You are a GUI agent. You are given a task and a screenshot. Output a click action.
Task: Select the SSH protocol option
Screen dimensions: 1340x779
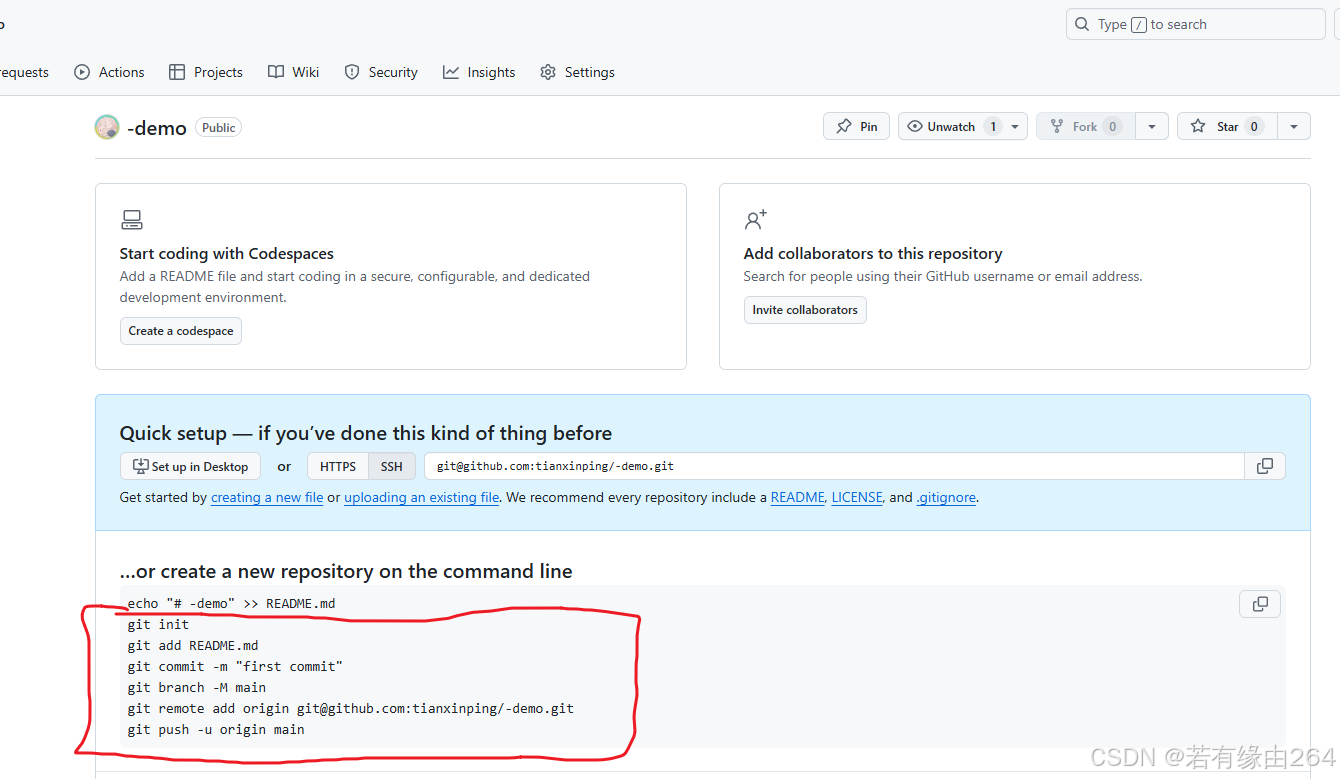(392, 466)
